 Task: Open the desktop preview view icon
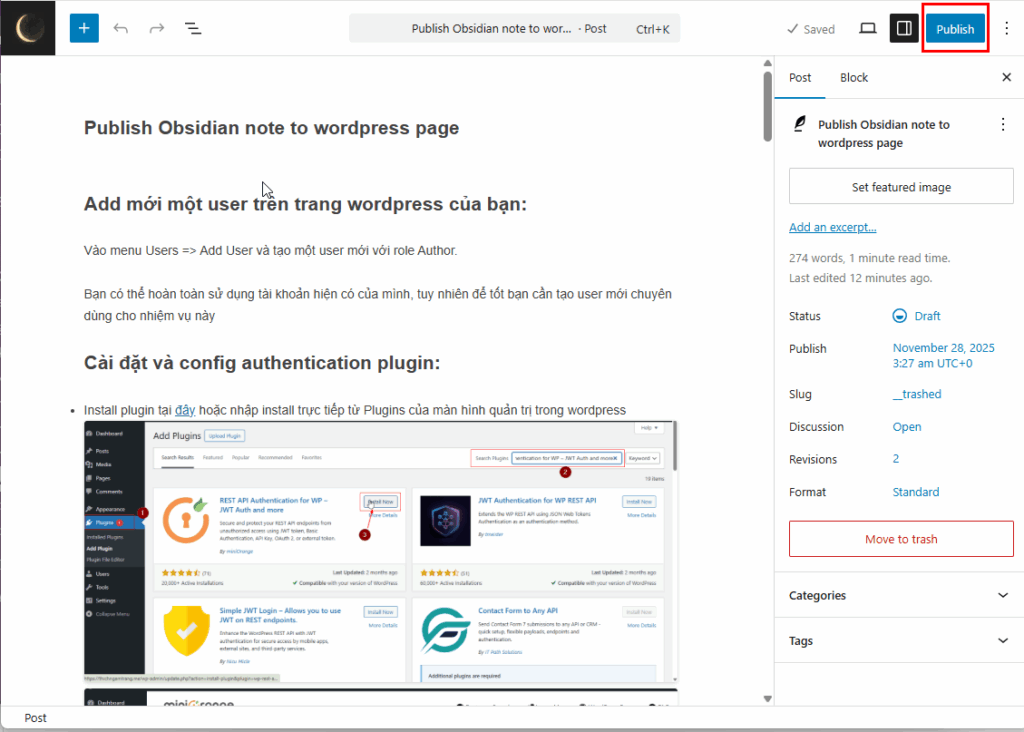coord(868,28)
